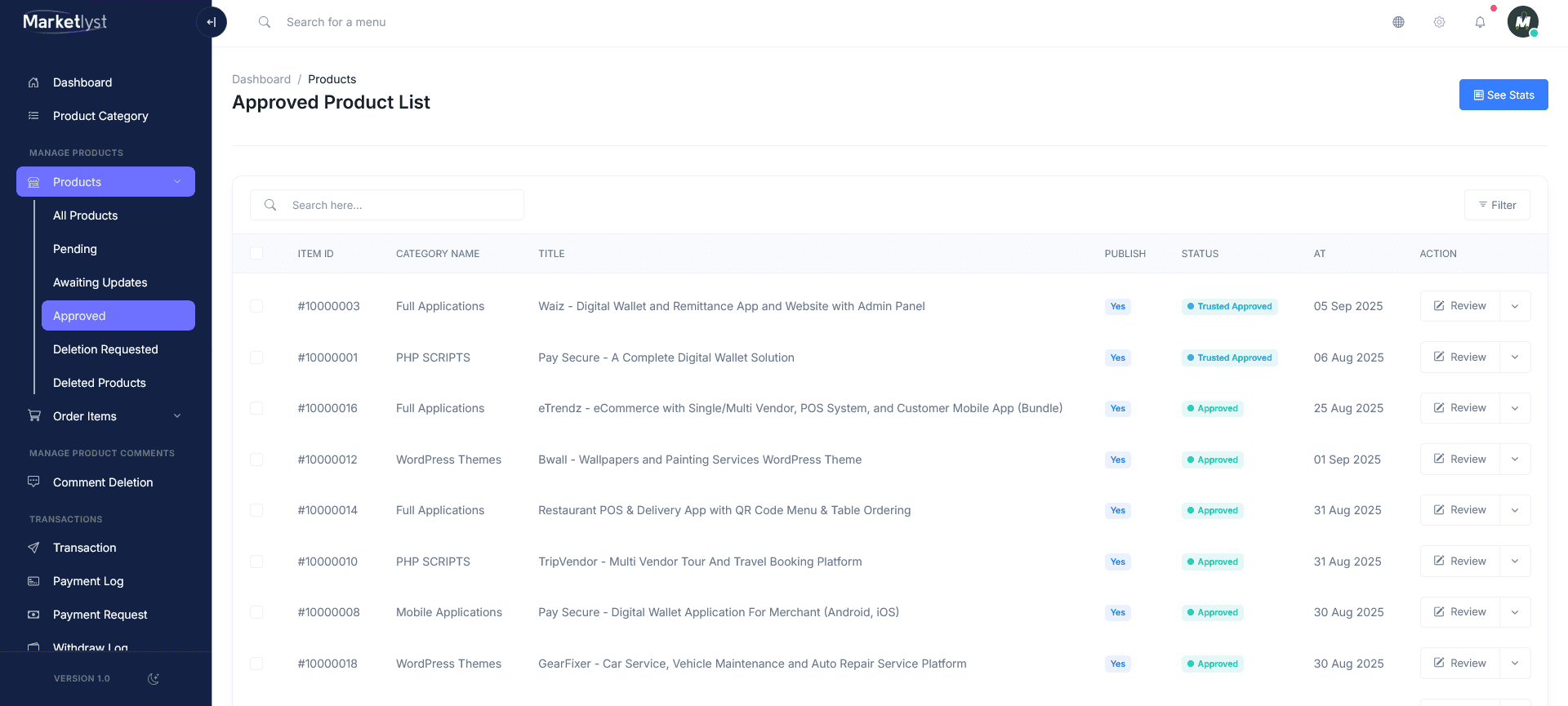The width and height of the screenshot is (1568, 706).
Task: Click the Product Category list icon
Action: [x=33, y=116]
